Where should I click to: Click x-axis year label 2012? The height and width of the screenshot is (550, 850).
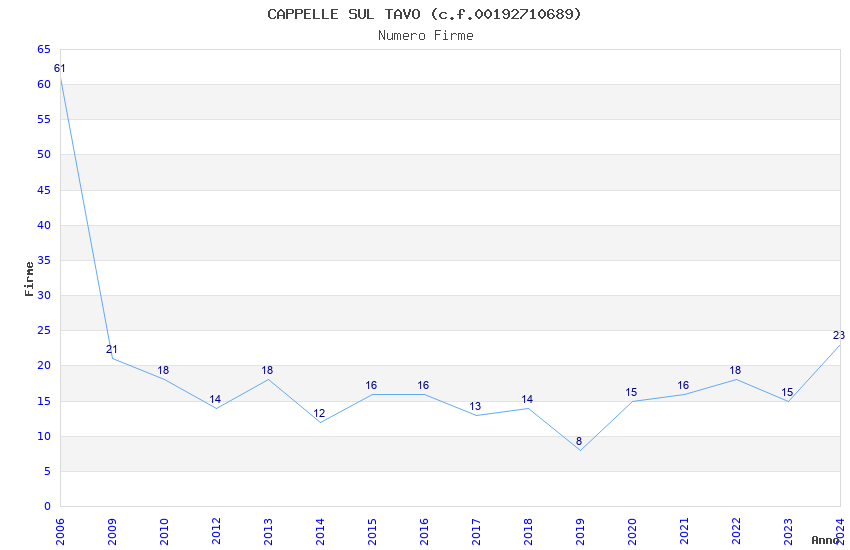click(x=216, y=532)
